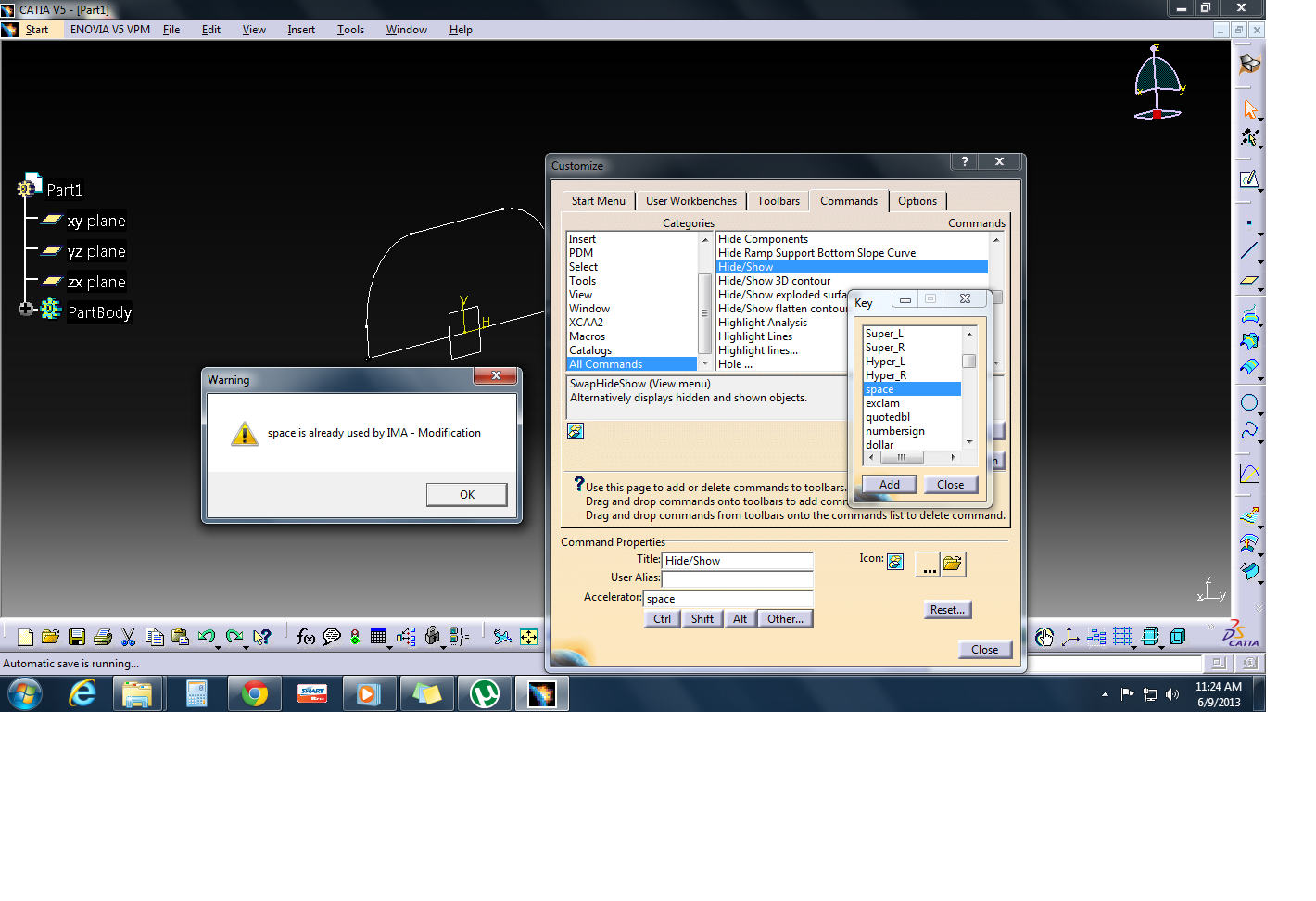The width and height of the screenshot is (1316, 901).
Task: Redo with the green forward arrow
Action: pyautogui.click(x=234, y=636)
